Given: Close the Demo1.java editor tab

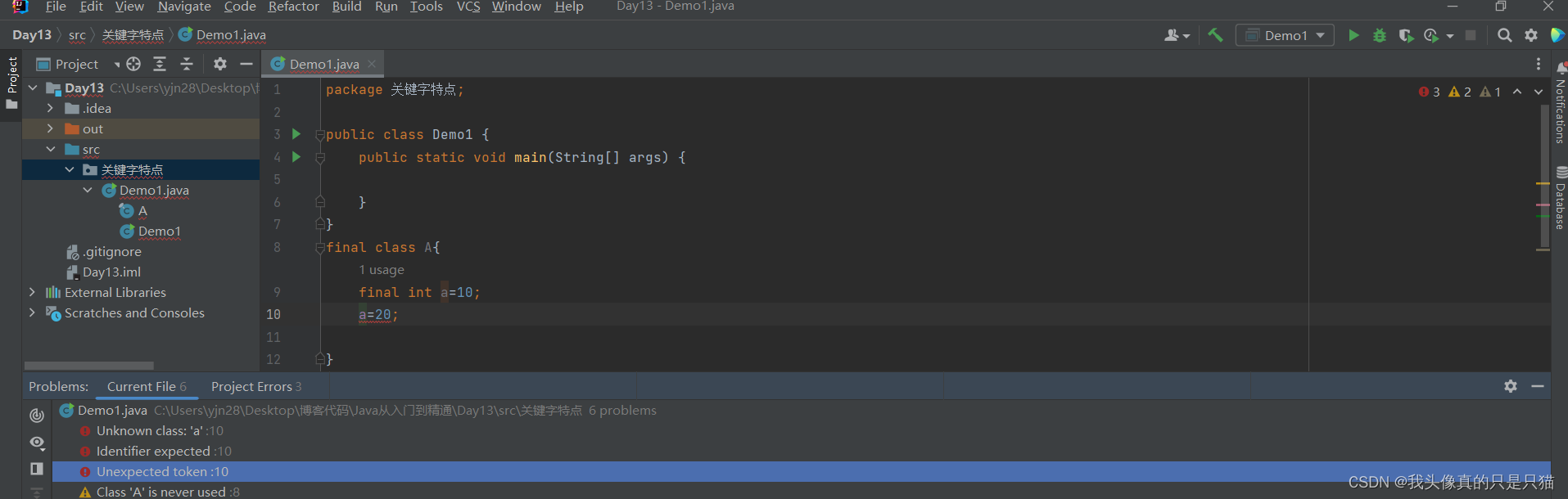Looking at the screenshot, I should (x=372, y=64).
